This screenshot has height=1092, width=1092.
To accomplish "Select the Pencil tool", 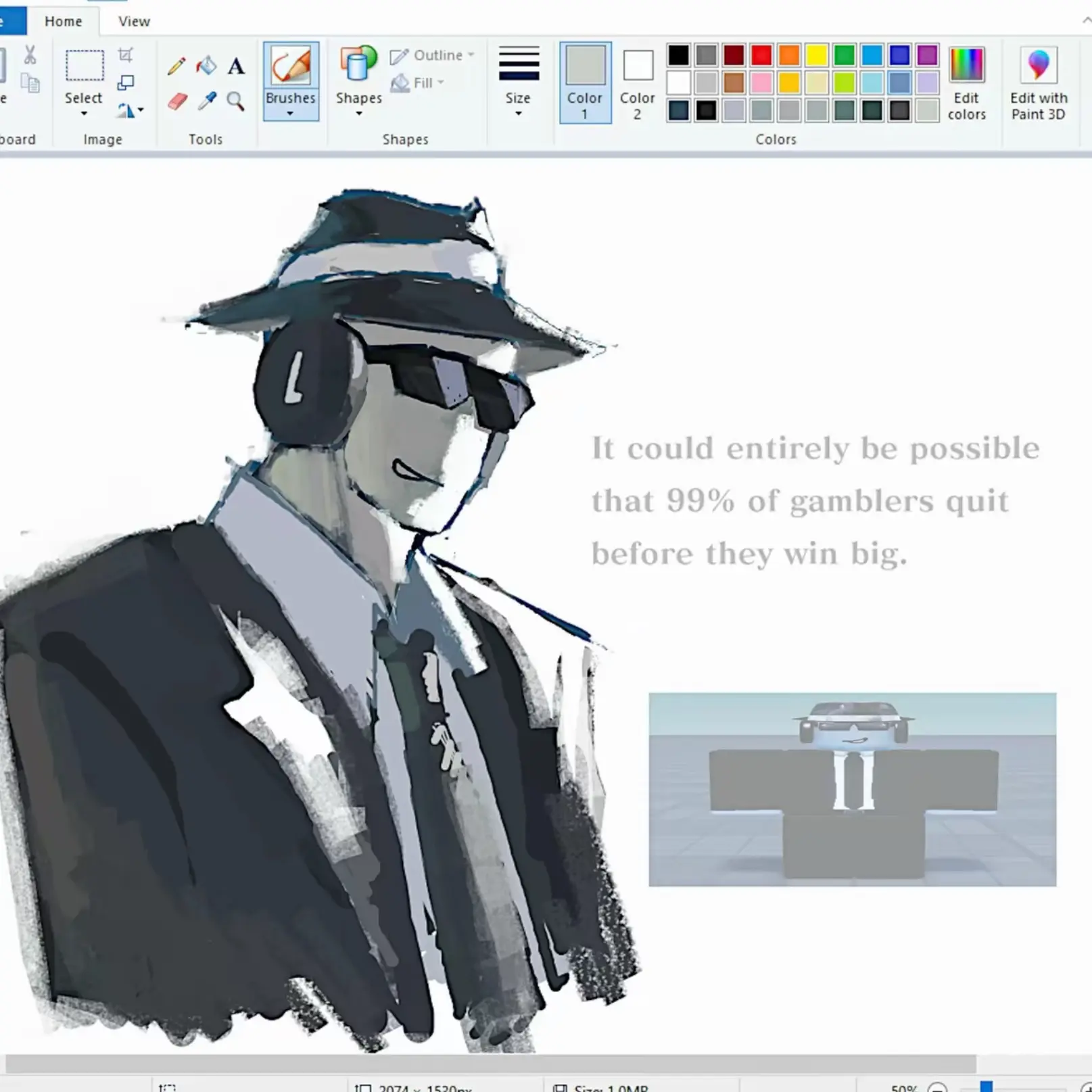I will 176,66.
